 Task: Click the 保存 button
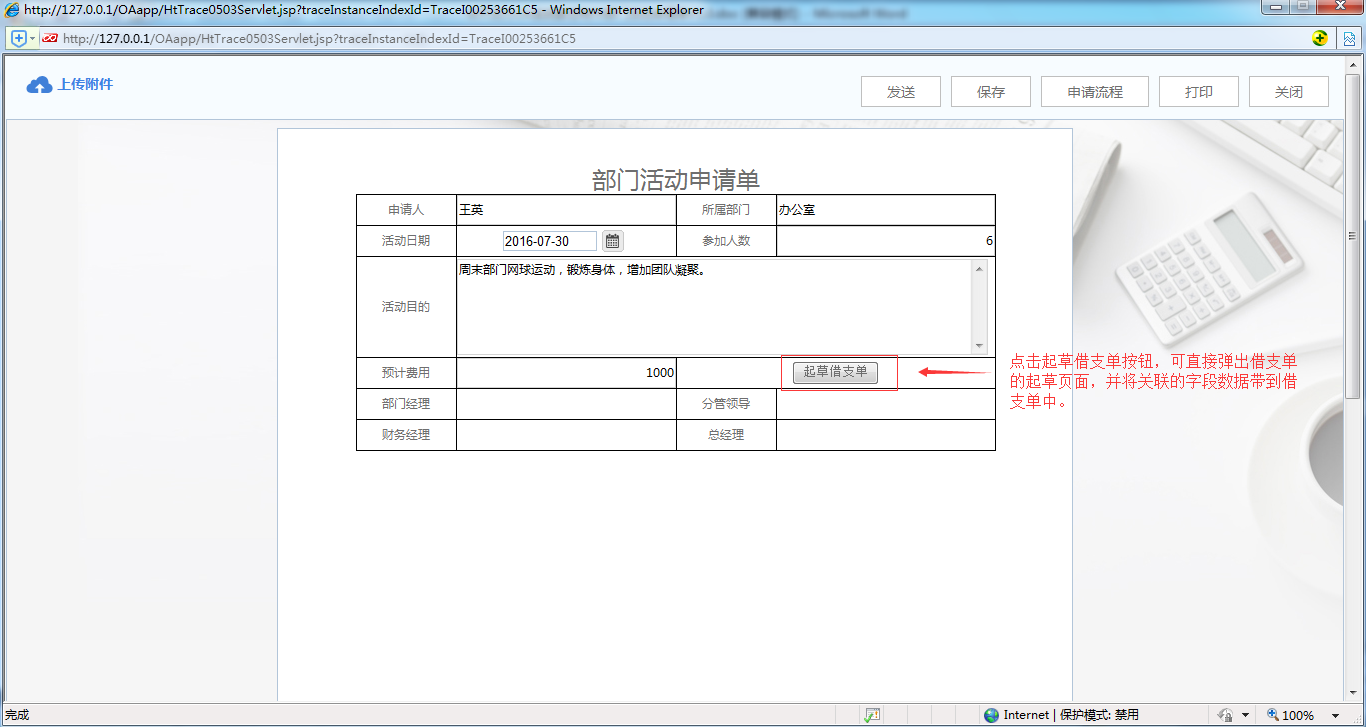point(990,91)
